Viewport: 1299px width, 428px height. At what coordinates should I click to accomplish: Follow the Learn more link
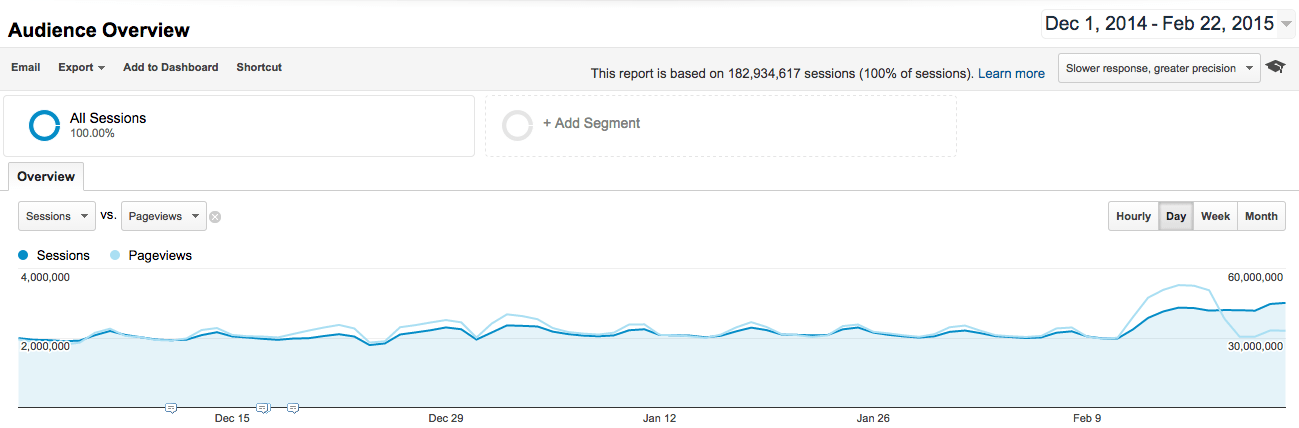tap(1011, 73)
